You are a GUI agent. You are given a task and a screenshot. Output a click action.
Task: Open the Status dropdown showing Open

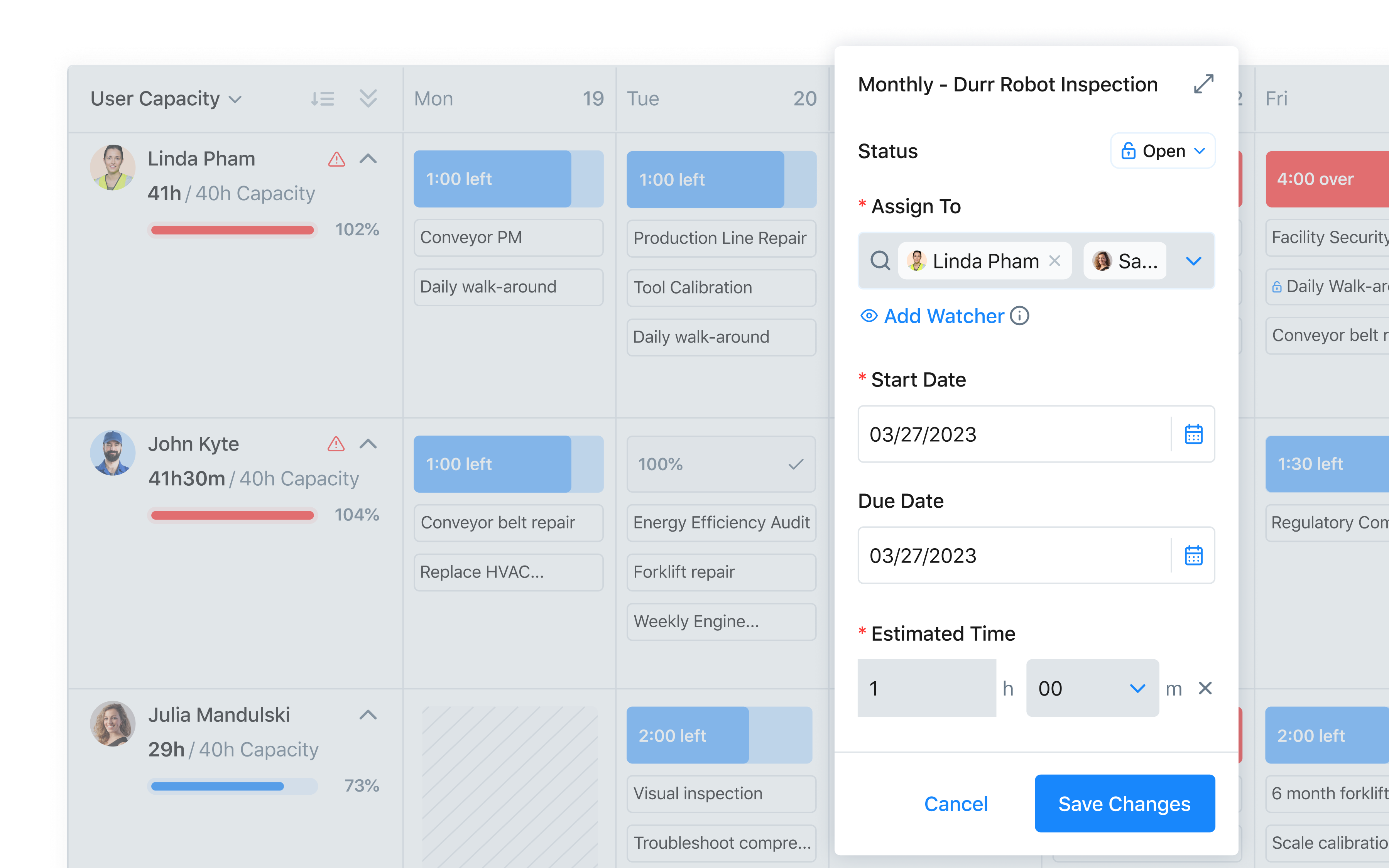tap(1163, 151)
